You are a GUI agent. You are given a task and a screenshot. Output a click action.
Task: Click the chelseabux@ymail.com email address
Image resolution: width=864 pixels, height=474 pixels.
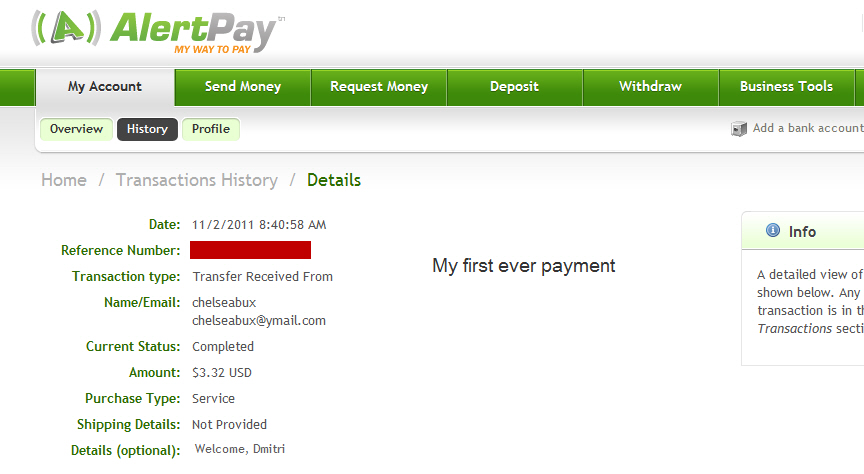[259, 321]
